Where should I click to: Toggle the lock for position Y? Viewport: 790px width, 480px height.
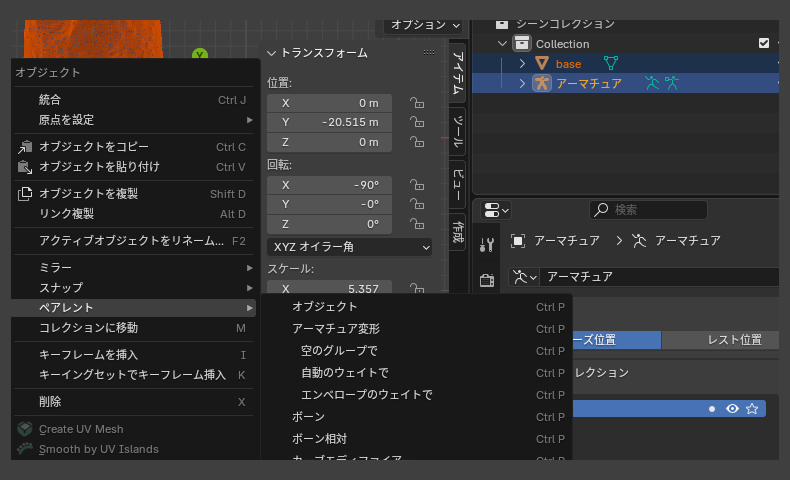tap(415, 122)
